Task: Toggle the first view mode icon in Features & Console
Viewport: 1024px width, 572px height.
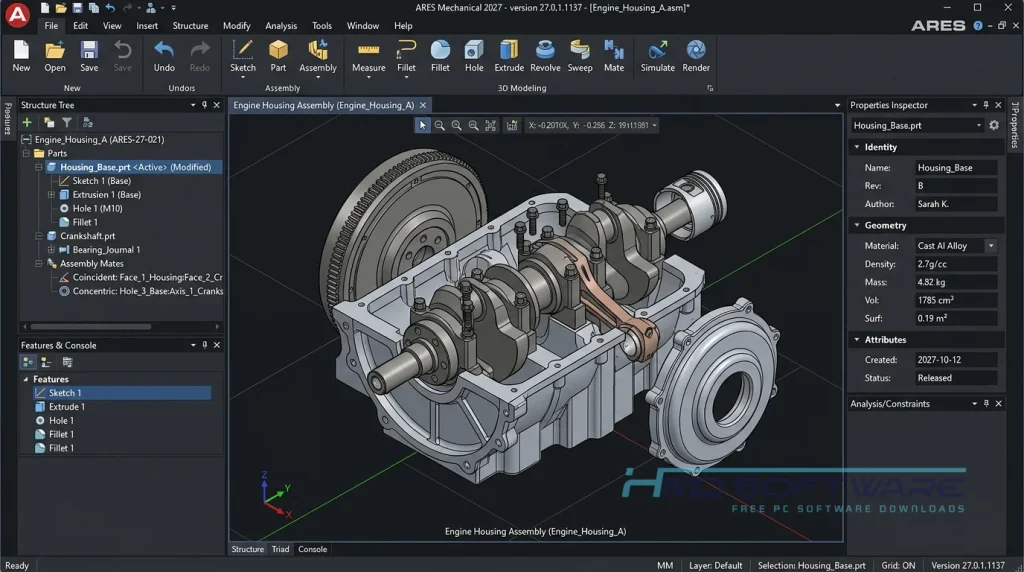Action: pos(28,362)
